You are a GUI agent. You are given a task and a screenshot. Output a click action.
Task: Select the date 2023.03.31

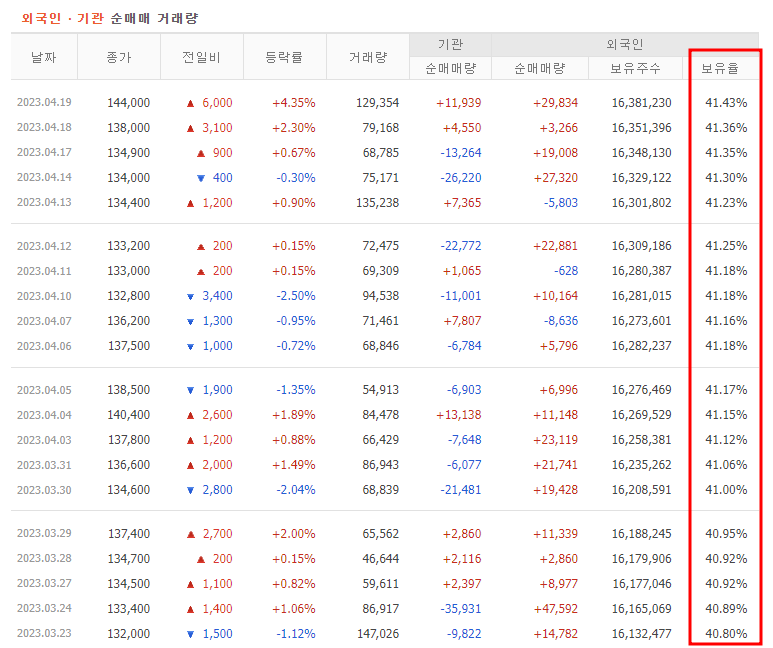pyautogui.click(x=44, y=465)
